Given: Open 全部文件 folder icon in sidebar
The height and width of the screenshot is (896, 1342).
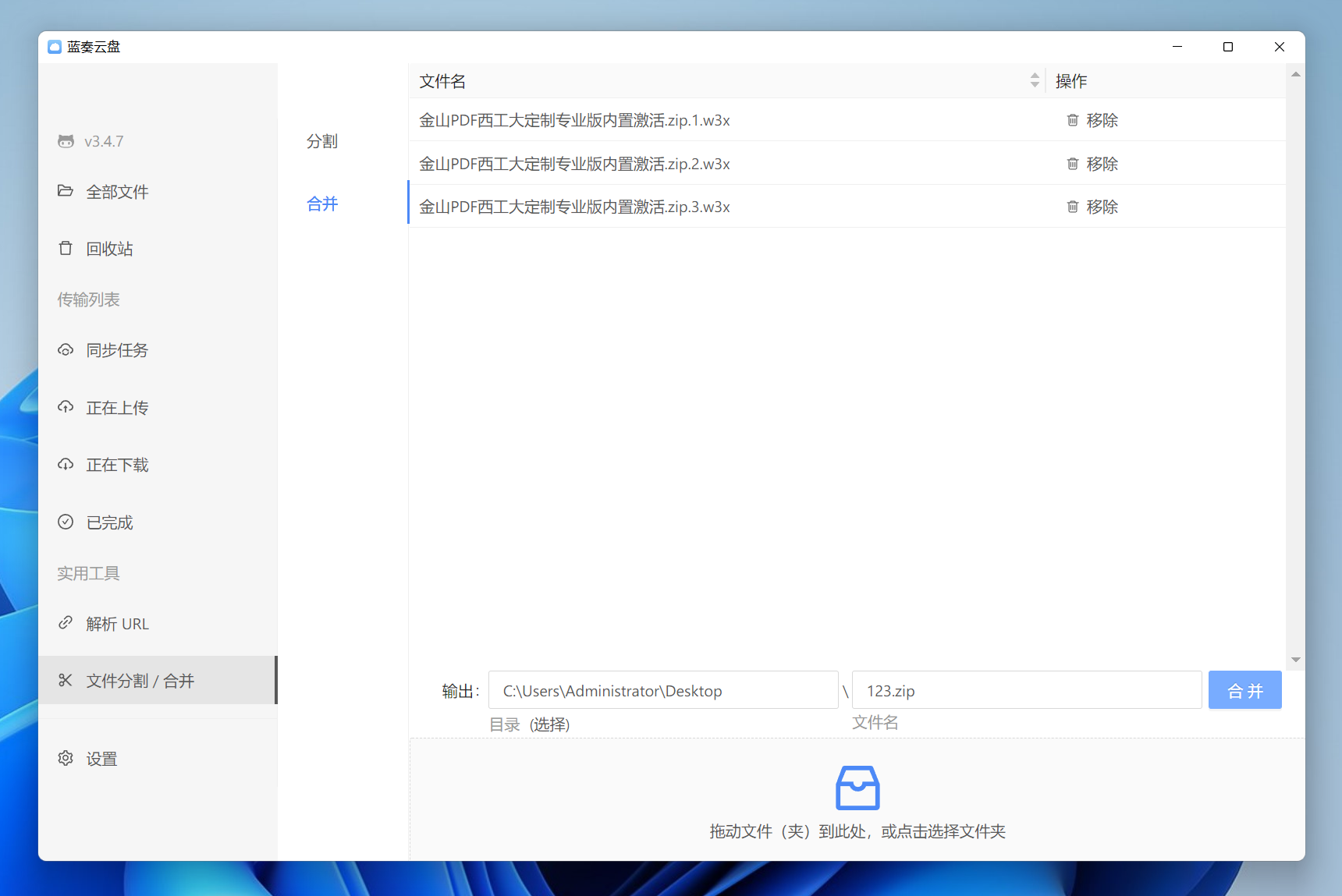Looking at the screenshot, I should 66,191.
